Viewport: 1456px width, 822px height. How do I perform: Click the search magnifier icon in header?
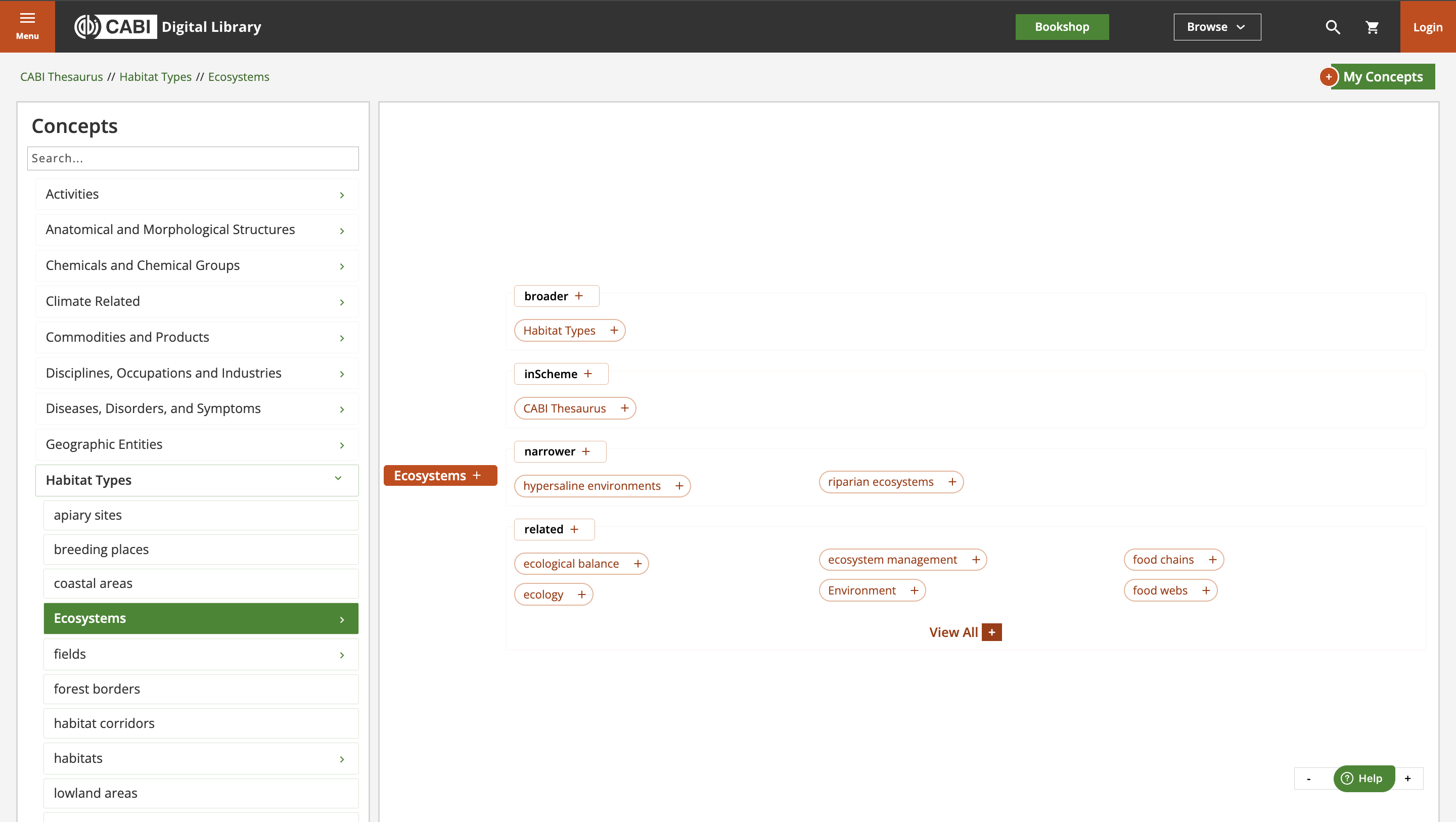(1332, 27)
